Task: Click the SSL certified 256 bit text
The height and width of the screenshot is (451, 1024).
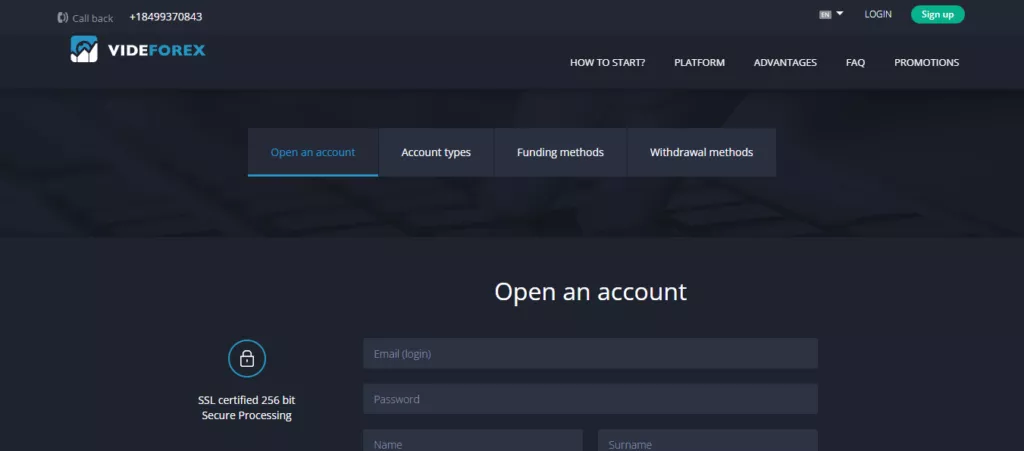Action: click(247, 400)
